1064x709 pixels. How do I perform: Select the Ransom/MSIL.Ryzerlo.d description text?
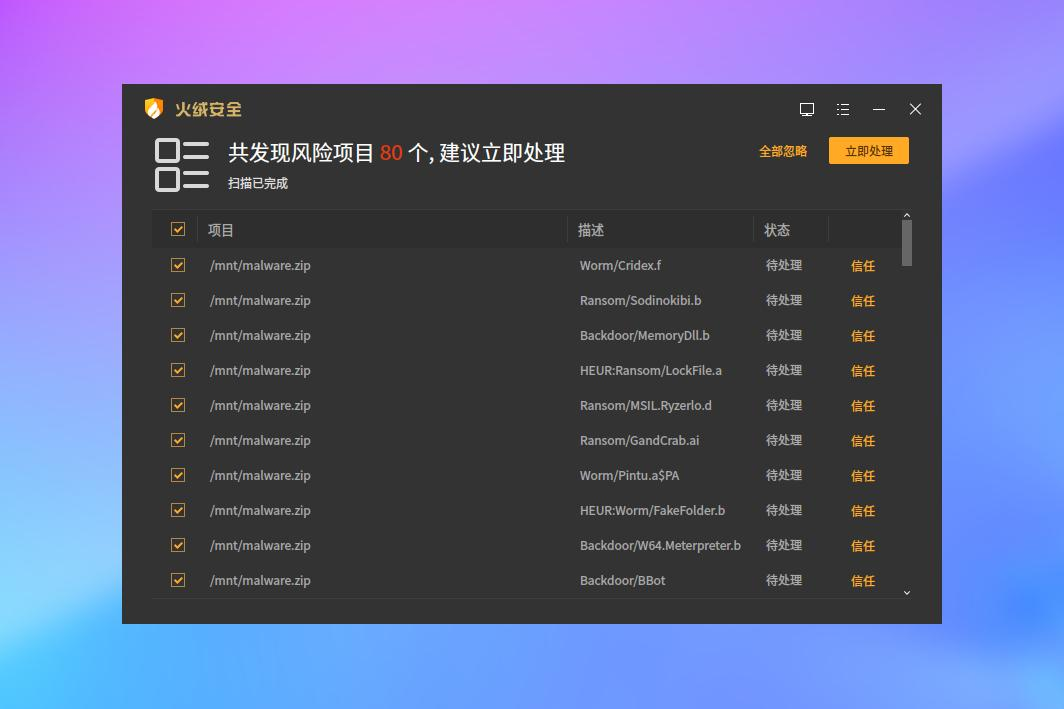pyautogui.click(x=645, y=405)
